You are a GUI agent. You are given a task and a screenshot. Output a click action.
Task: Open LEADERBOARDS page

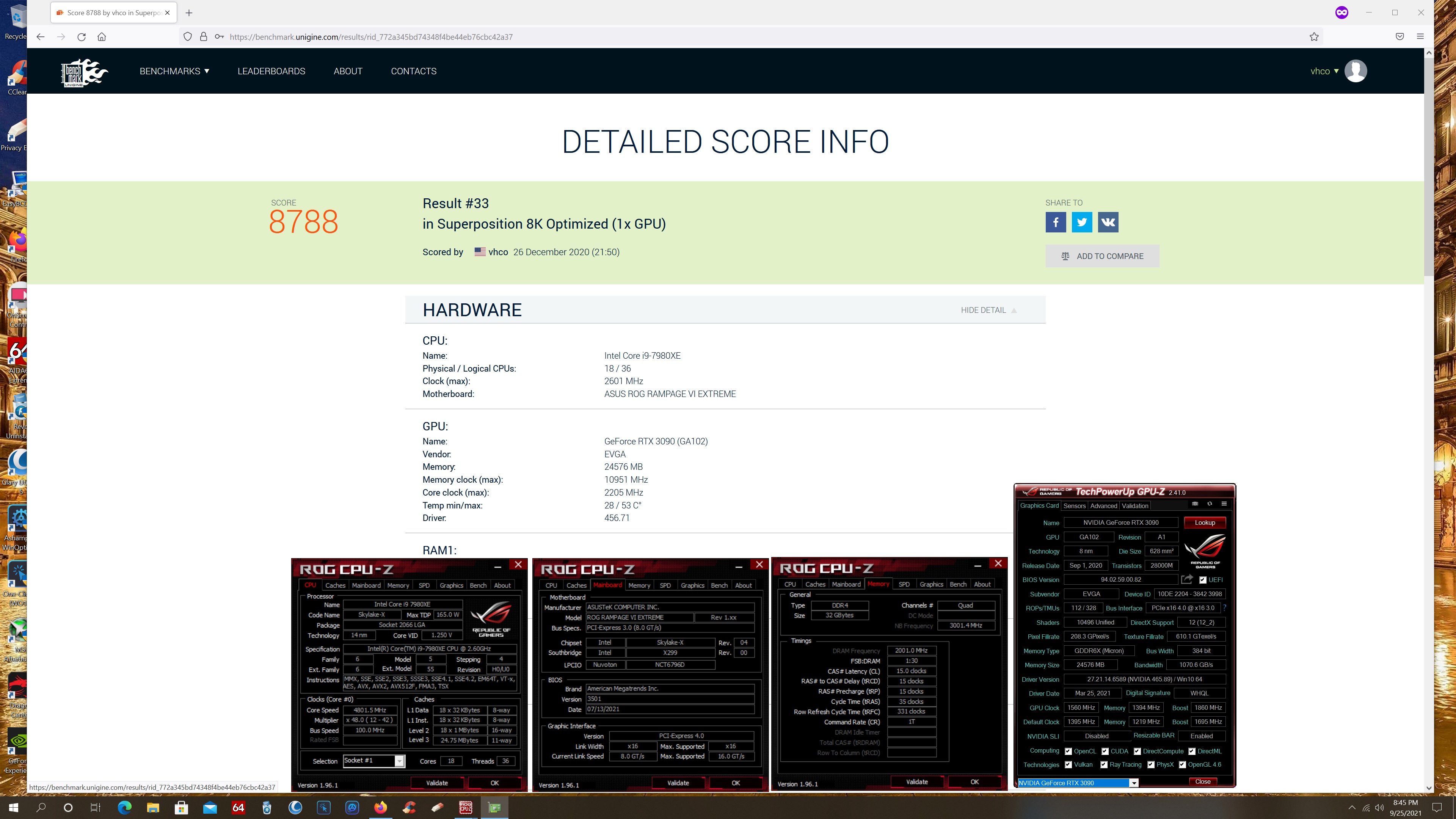(x=271, y=71)
